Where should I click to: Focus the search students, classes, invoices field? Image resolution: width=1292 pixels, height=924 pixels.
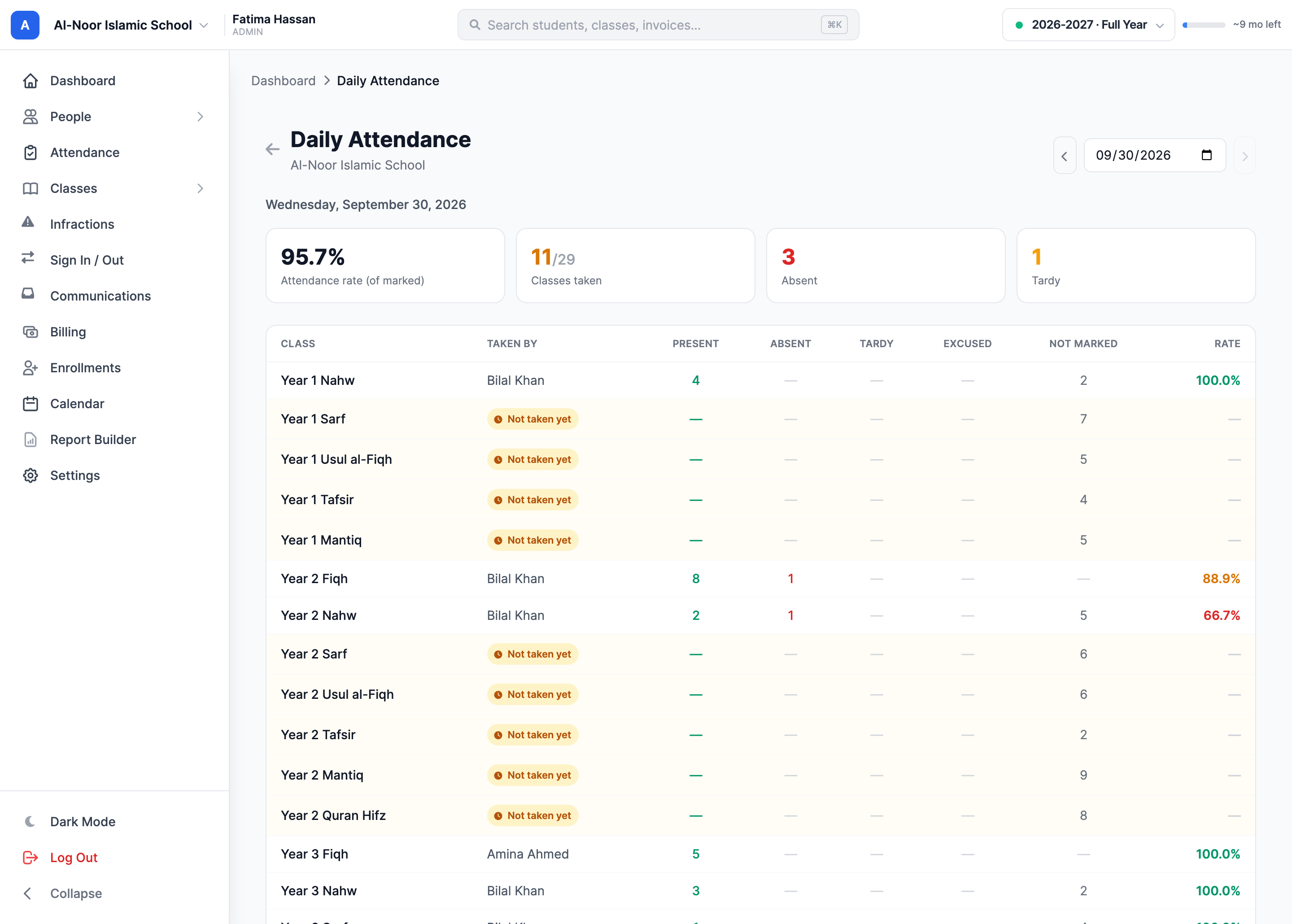coord(658,25)
